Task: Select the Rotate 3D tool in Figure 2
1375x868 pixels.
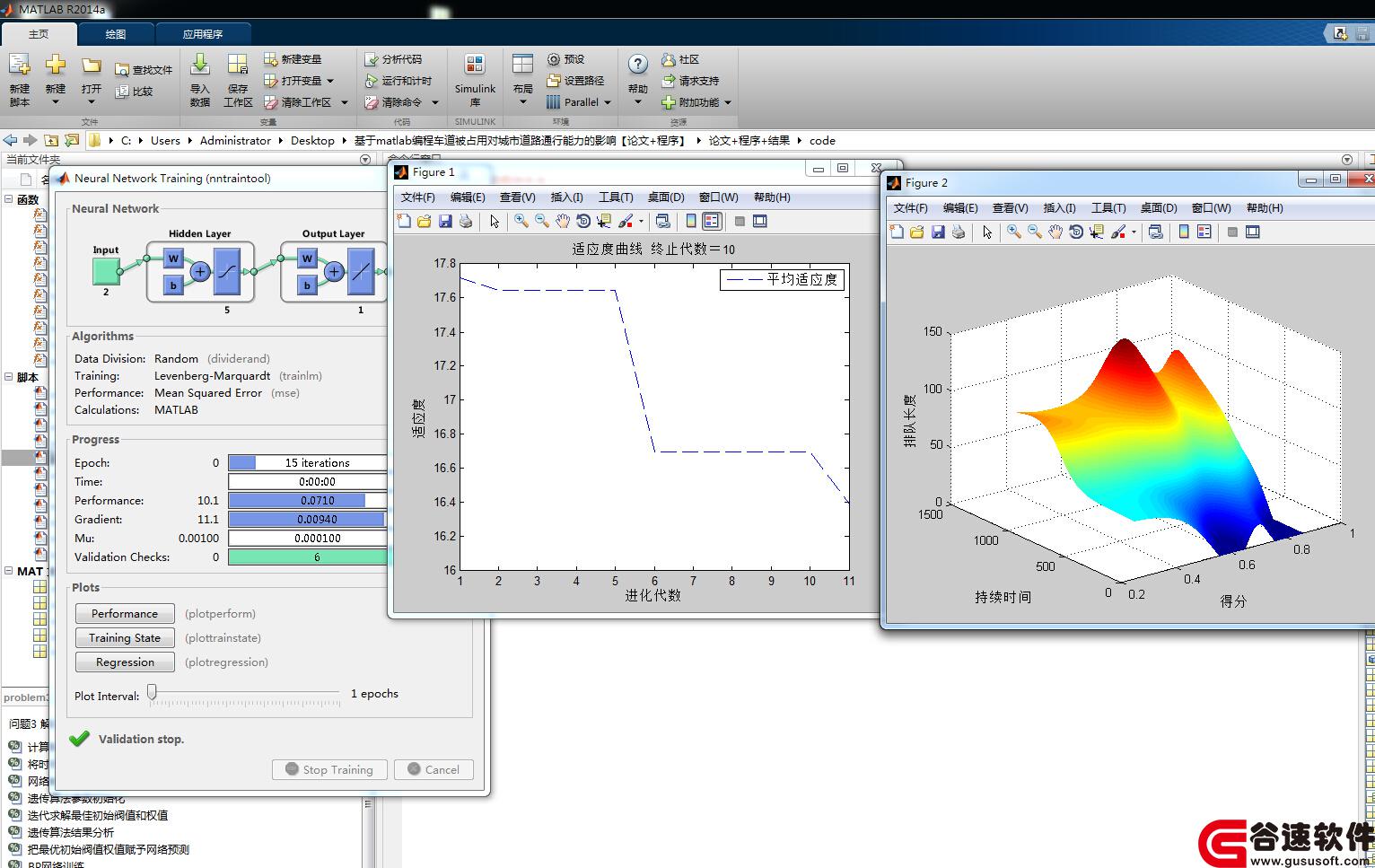Action: tap(1076, 232)
